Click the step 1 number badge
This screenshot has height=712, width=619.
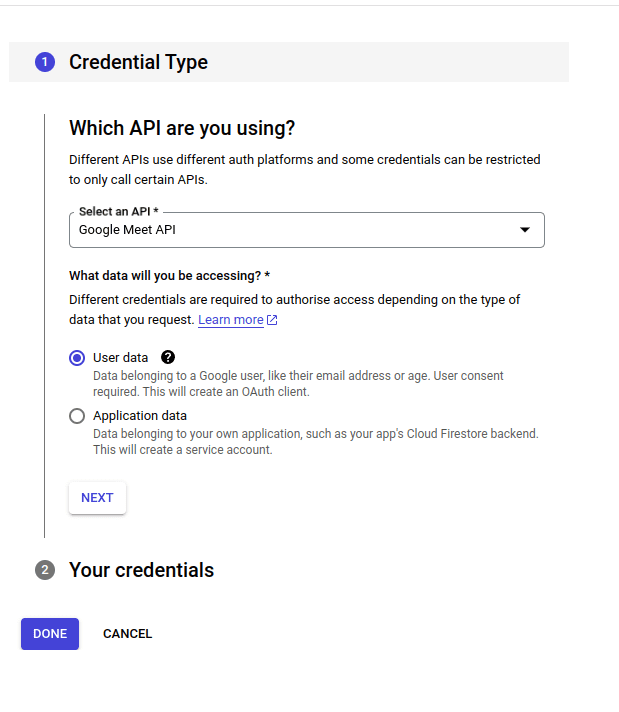[x=45, y=62]
